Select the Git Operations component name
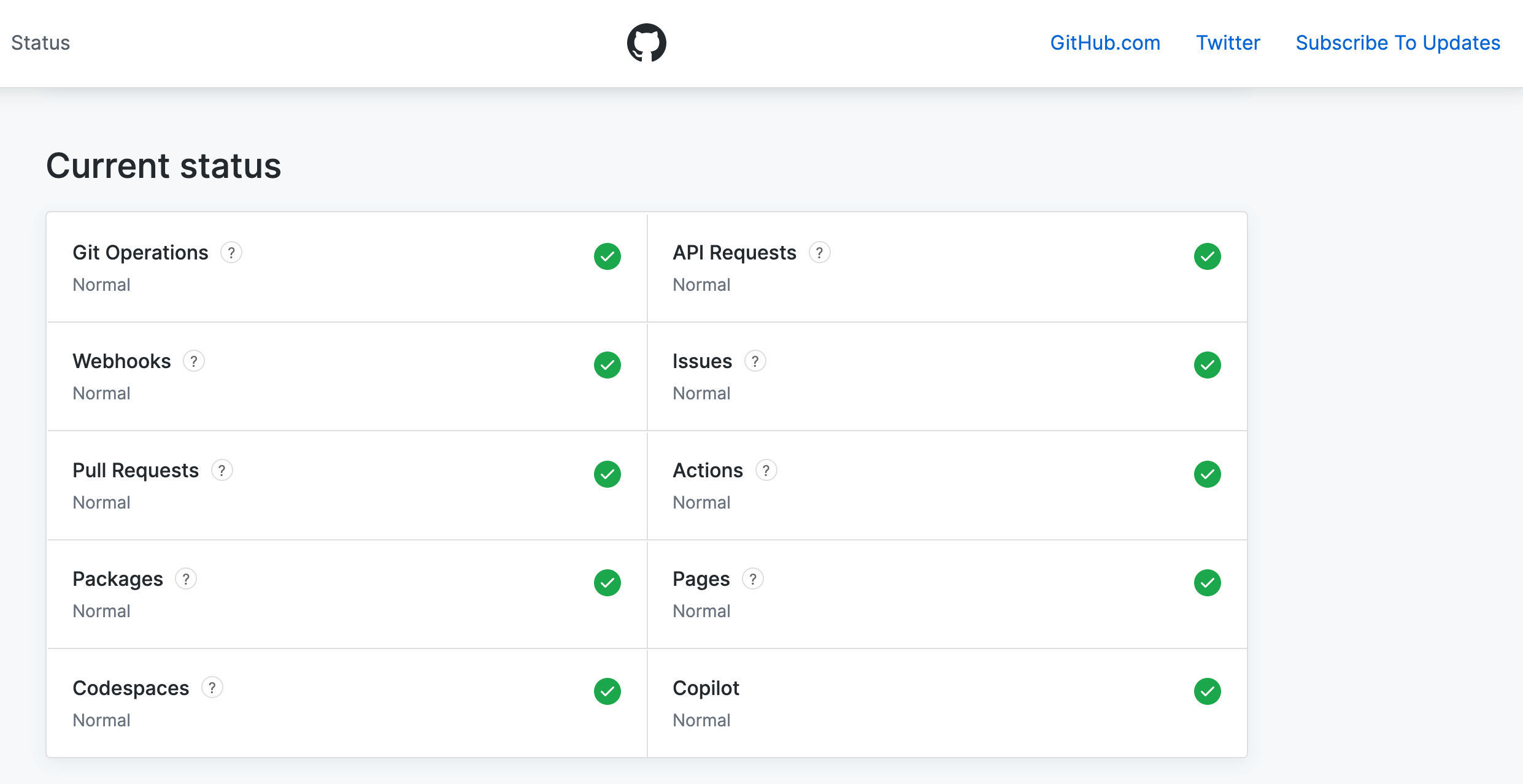This screenshot has height=784, width=1523. (141, 253)
